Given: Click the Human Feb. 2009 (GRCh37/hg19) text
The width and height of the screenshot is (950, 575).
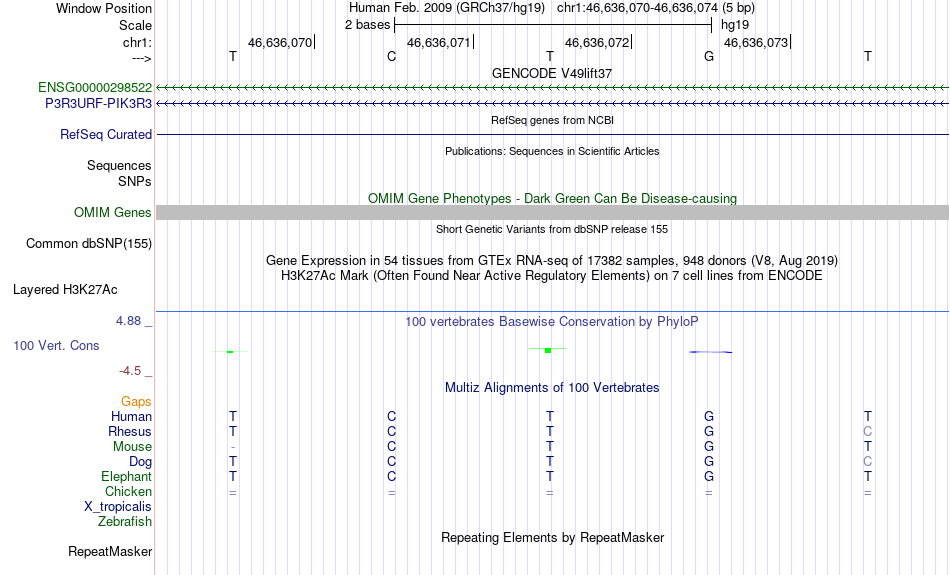Looking at the screenshot, I should click(447, 8).
